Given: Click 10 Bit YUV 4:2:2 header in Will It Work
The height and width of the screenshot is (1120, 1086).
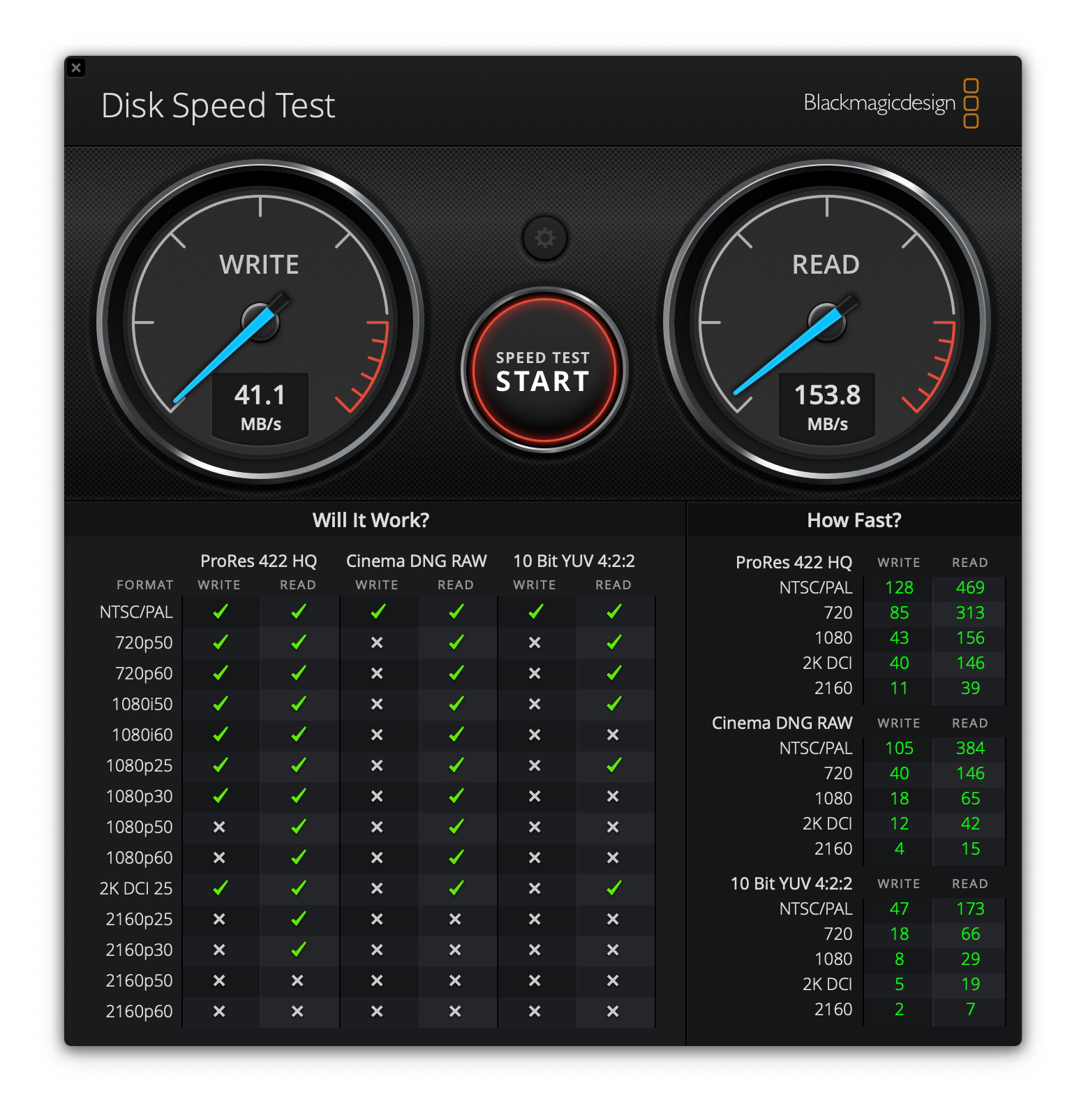Looking at the screenshot, I should [x=574, y=561].
